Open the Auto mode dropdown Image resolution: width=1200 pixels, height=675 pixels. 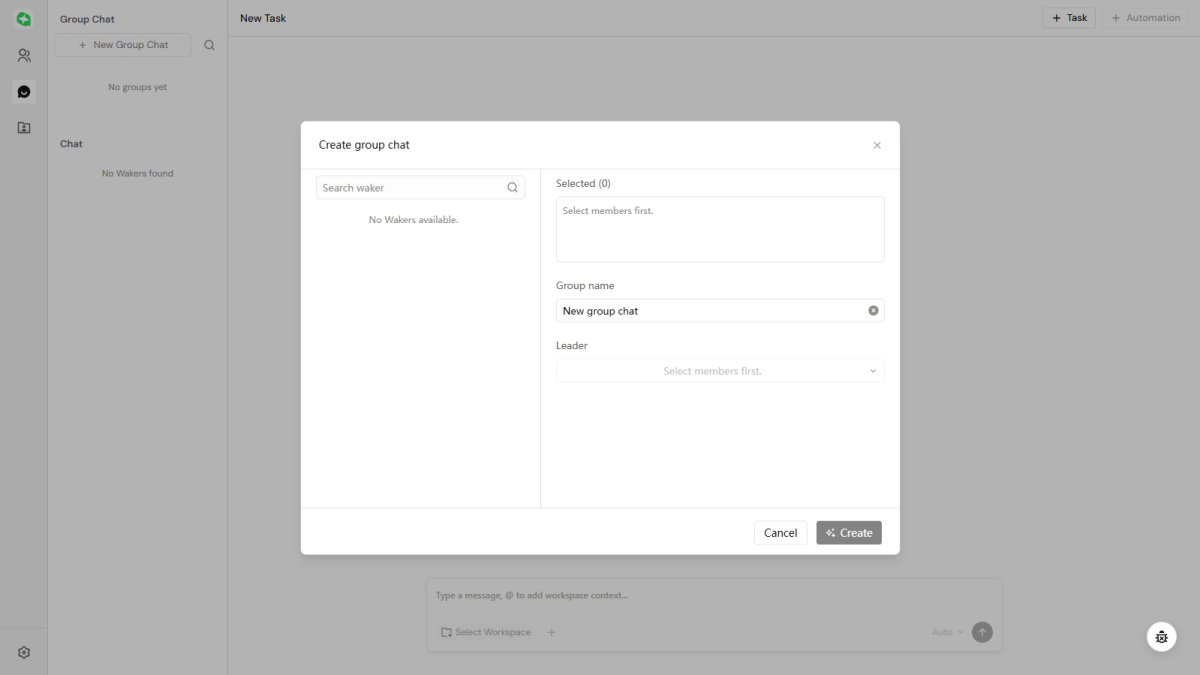tap(947, 632)
